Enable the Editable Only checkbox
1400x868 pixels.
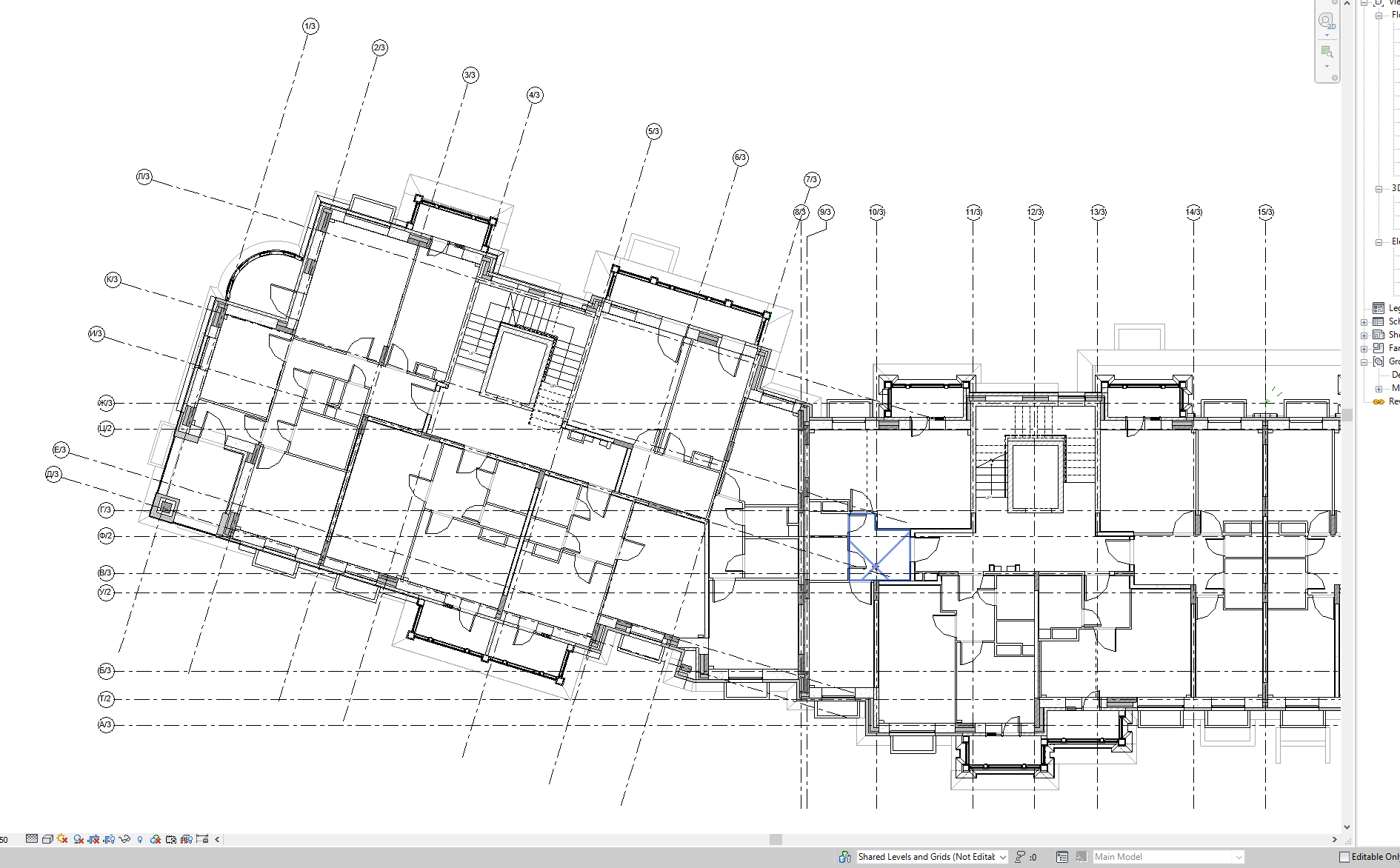coord(1344,857)
